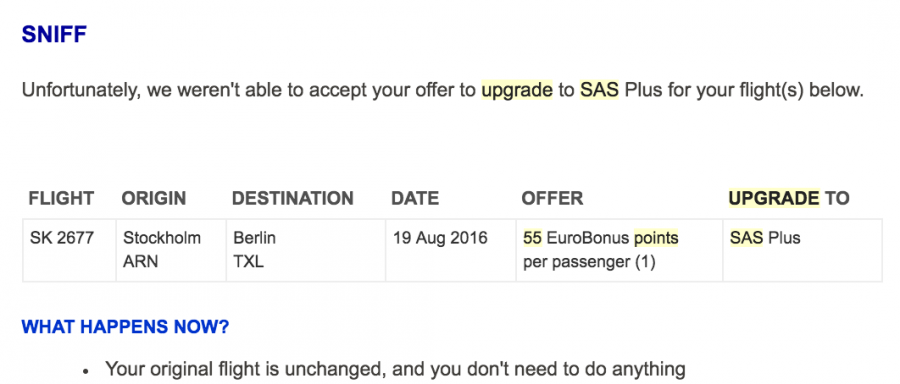Click highlighted SAS in the opening sentence
The image size is (900, 384).
[x=599, y=90]
